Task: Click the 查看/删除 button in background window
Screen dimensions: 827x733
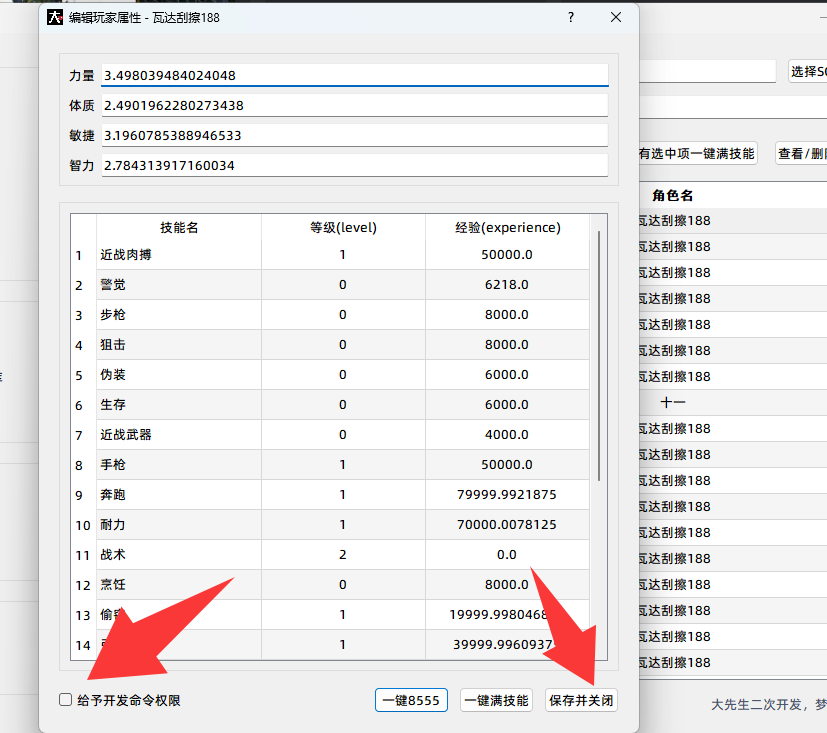Action: (x=801, y=154)
